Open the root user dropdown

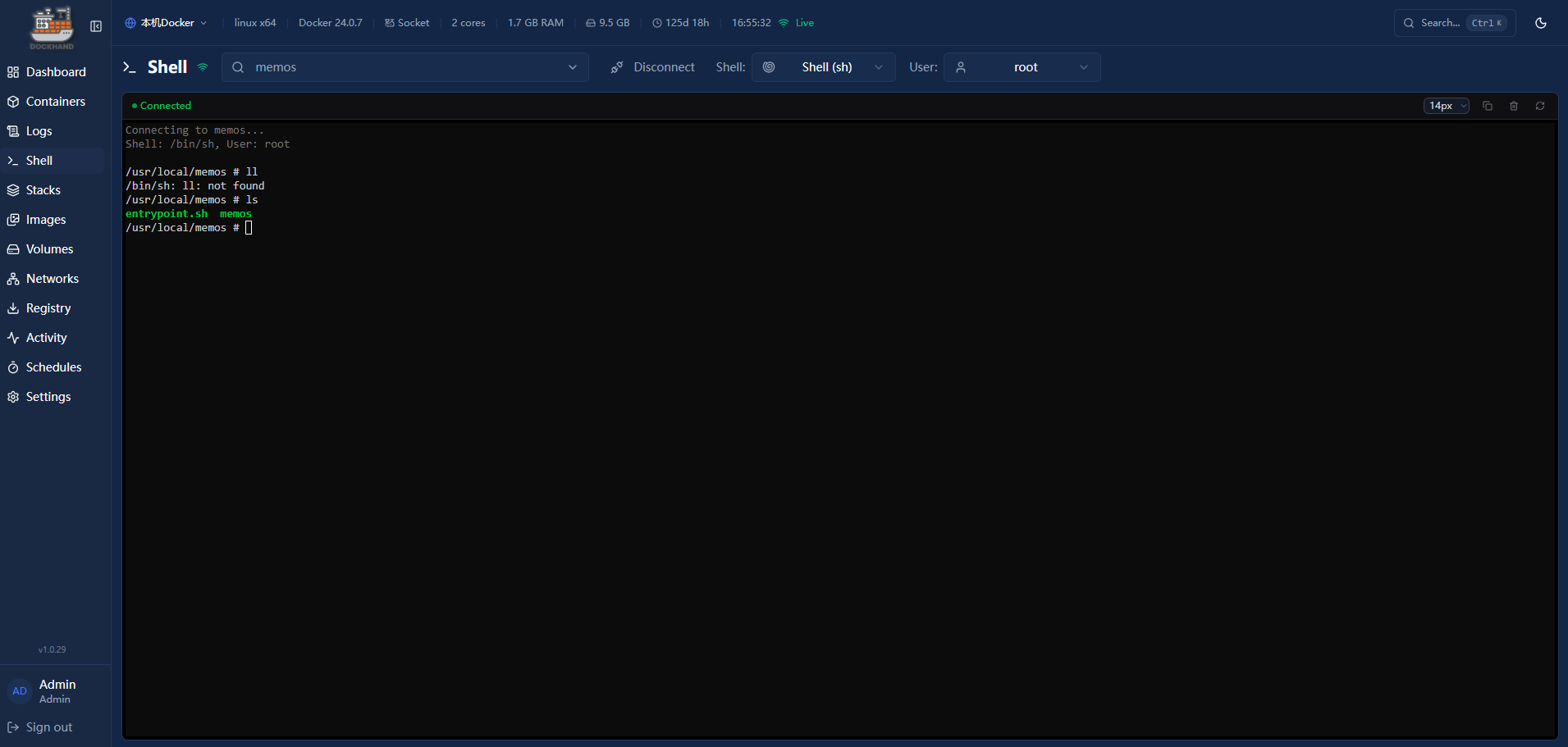pos(1022,67)
